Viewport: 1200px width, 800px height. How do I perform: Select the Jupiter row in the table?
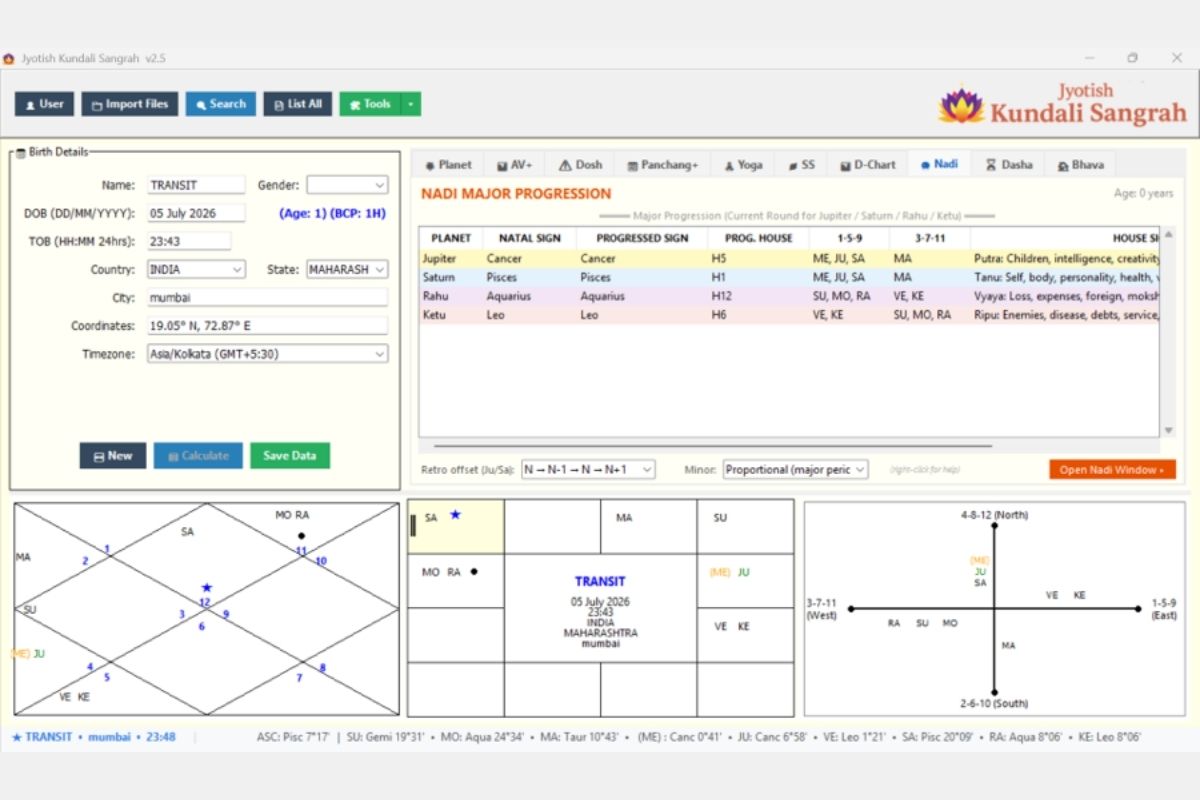click(789, 258)
